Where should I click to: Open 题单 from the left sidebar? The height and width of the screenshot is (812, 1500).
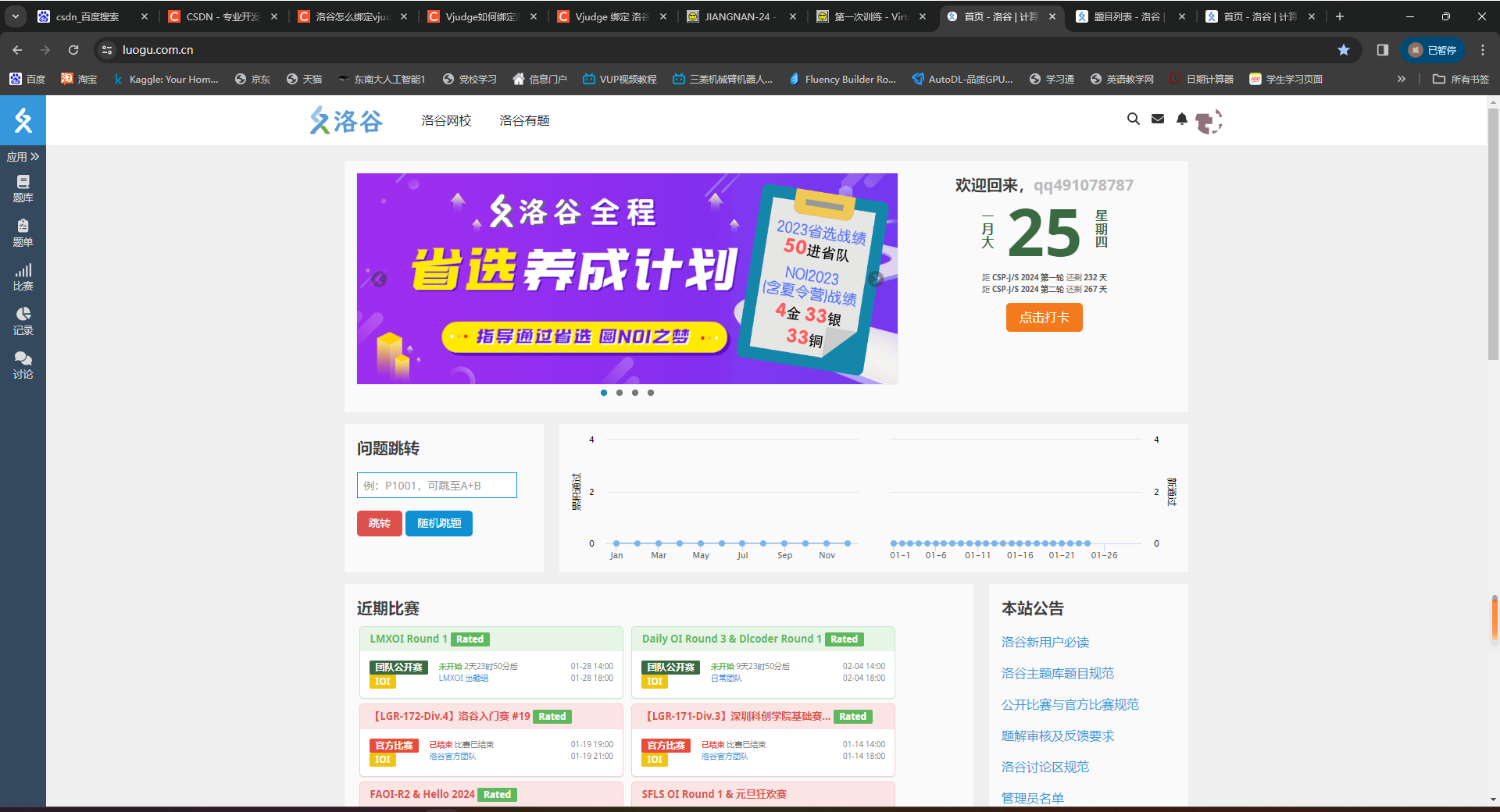click(23, 233)
